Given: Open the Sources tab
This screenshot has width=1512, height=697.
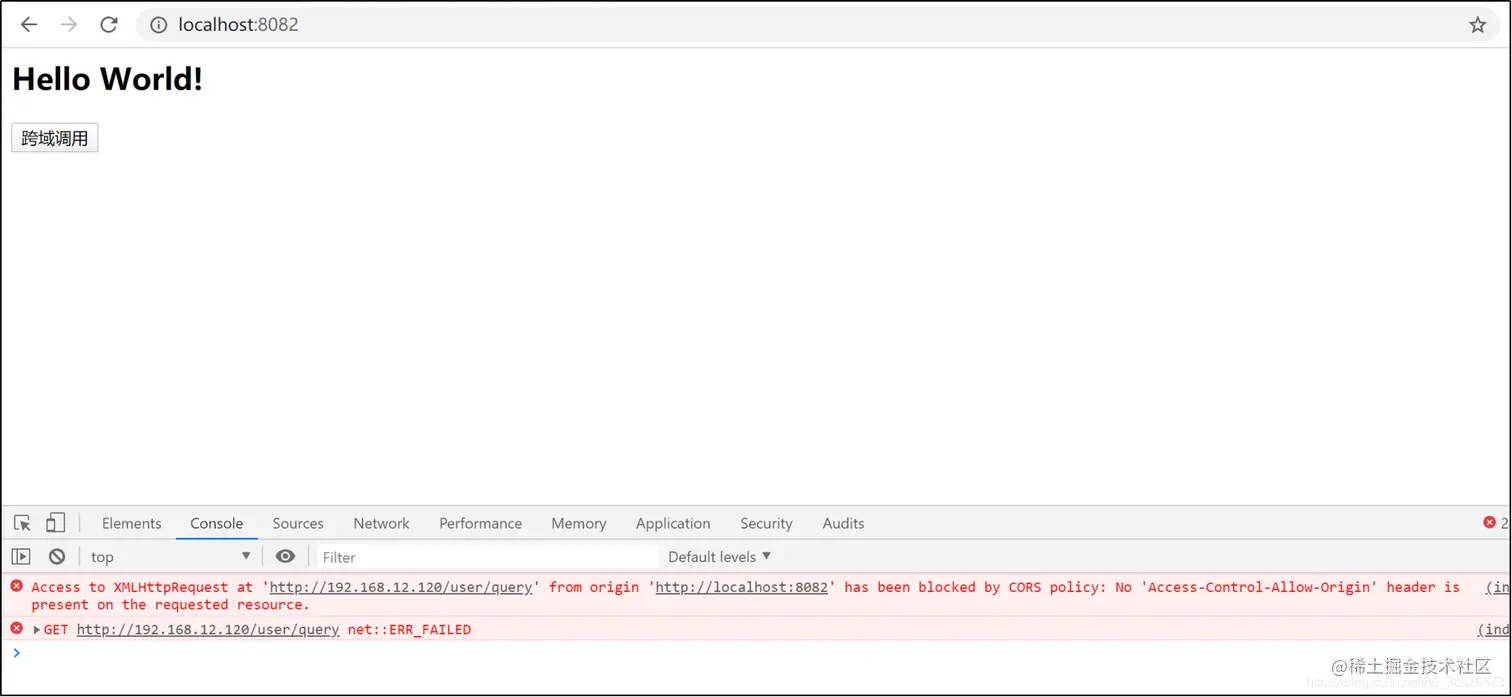Looking at the screenshot, I should tap(298, 523).
